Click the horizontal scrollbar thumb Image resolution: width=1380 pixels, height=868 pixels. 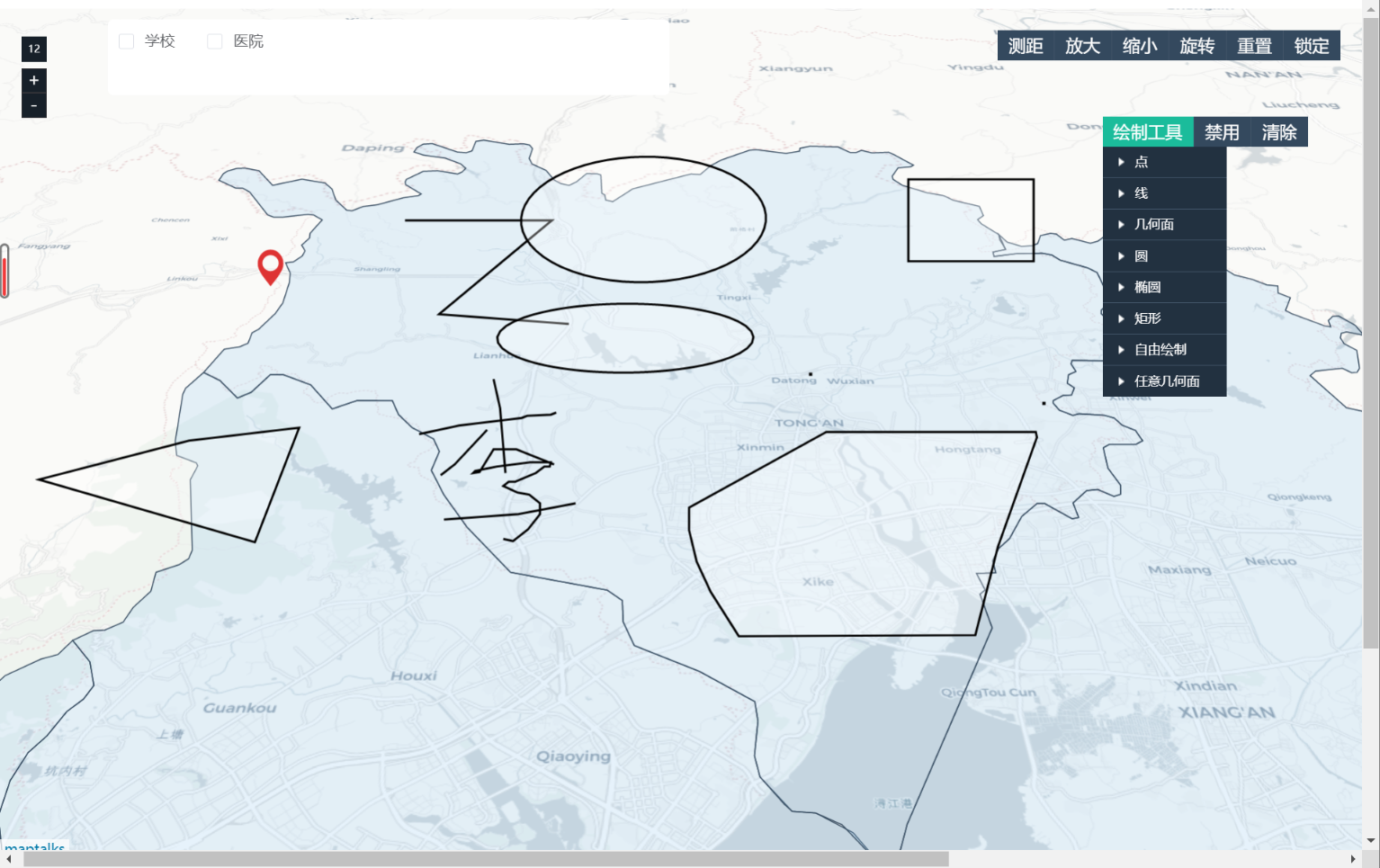click(x=486, y=859)
